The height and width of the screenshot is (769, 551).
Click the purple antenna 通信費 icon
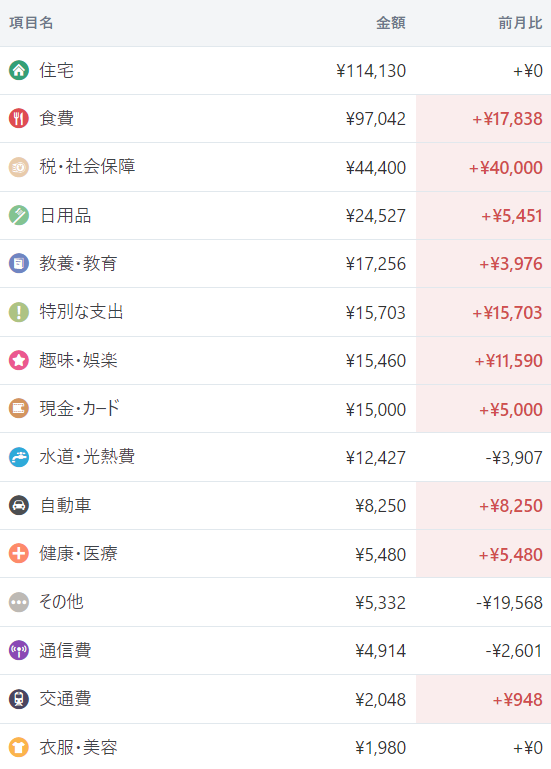pyautogui.click(x=19, y=650)
